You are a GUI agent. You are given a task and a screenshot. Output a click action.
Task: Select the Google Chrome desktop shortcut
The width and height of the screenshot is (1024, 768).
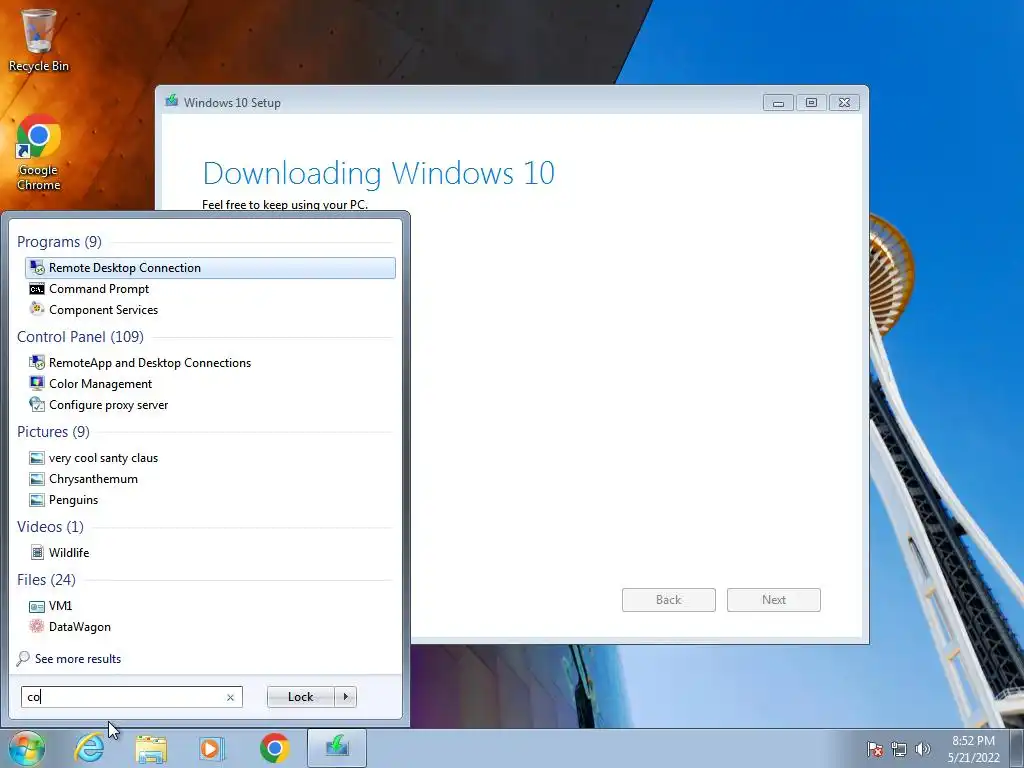39,153
